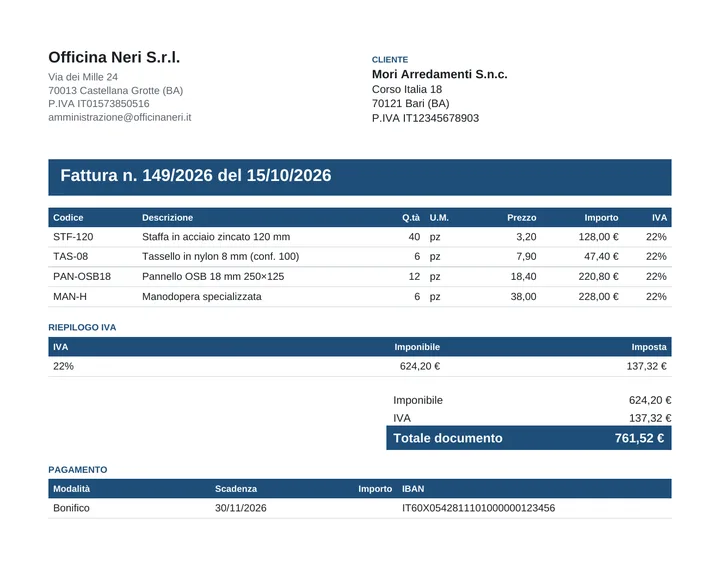Image resolution: width=720 pixels, height=569 pixels.
Task: Click the Manodopera specializzata description
Action: point(202,297)
